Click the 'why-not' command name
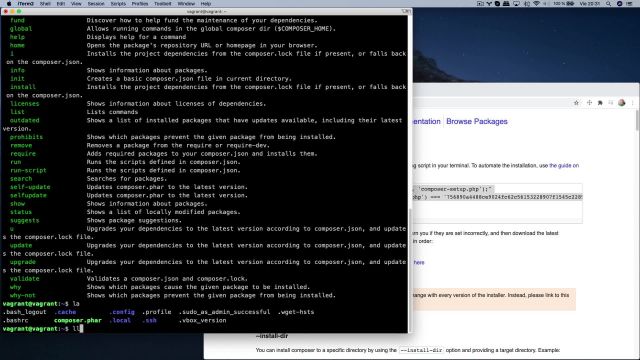This screenshot has width=640, height=360. click(x=23, y=295)
